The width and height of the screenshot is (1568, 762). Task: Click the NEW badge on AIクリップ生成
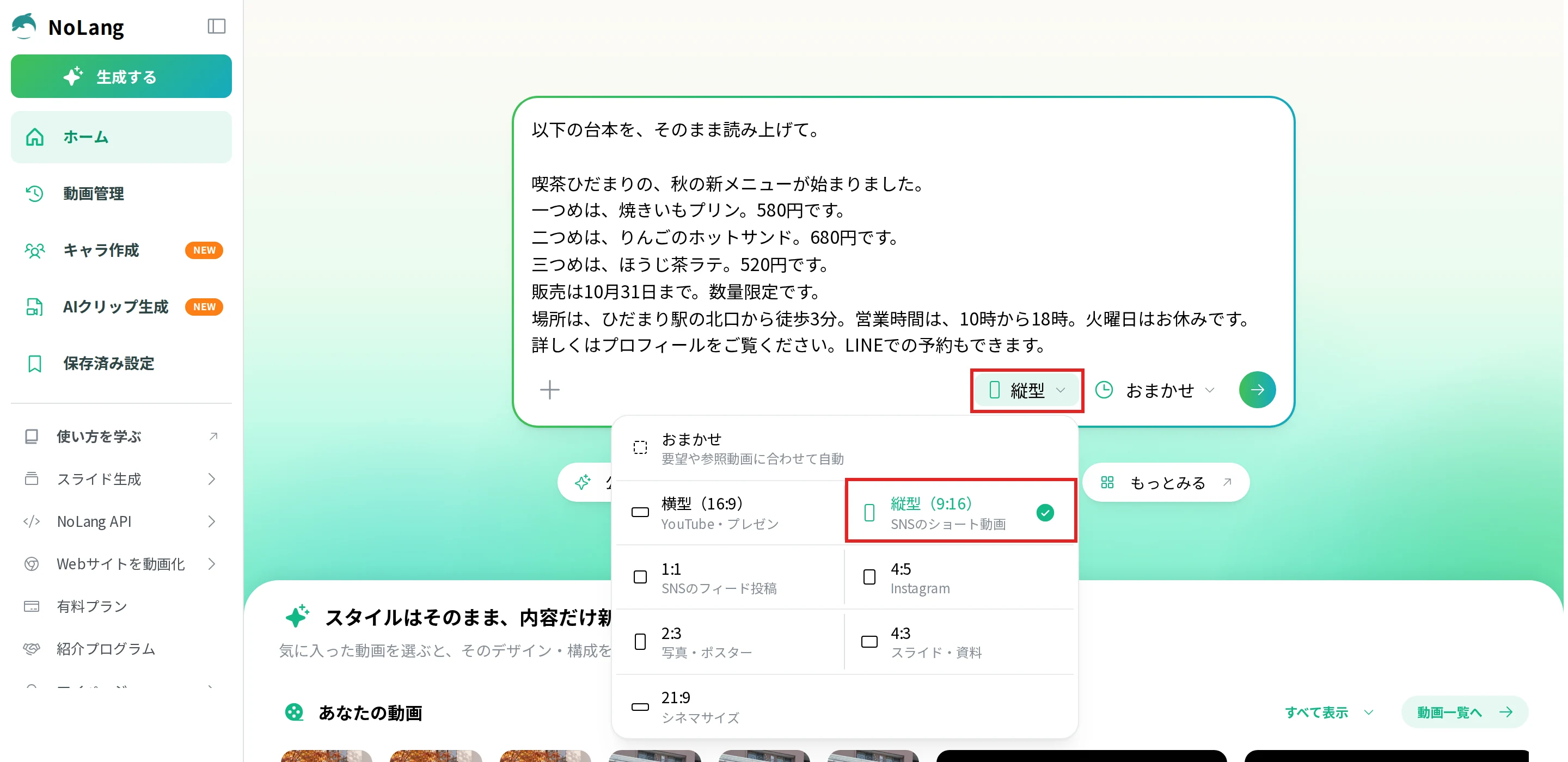click(204, 307)
